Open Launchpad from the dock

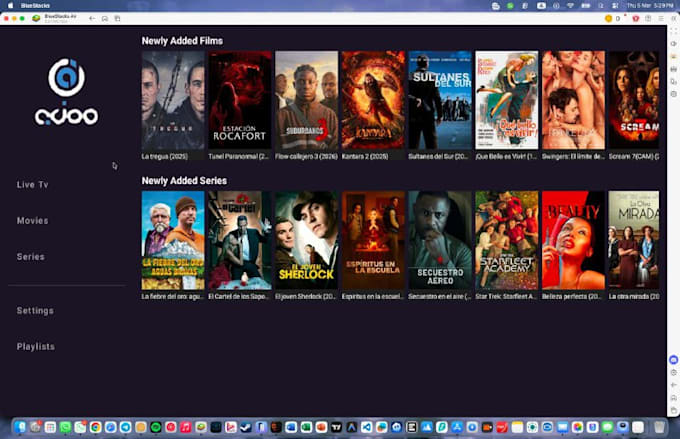[50, 427]
